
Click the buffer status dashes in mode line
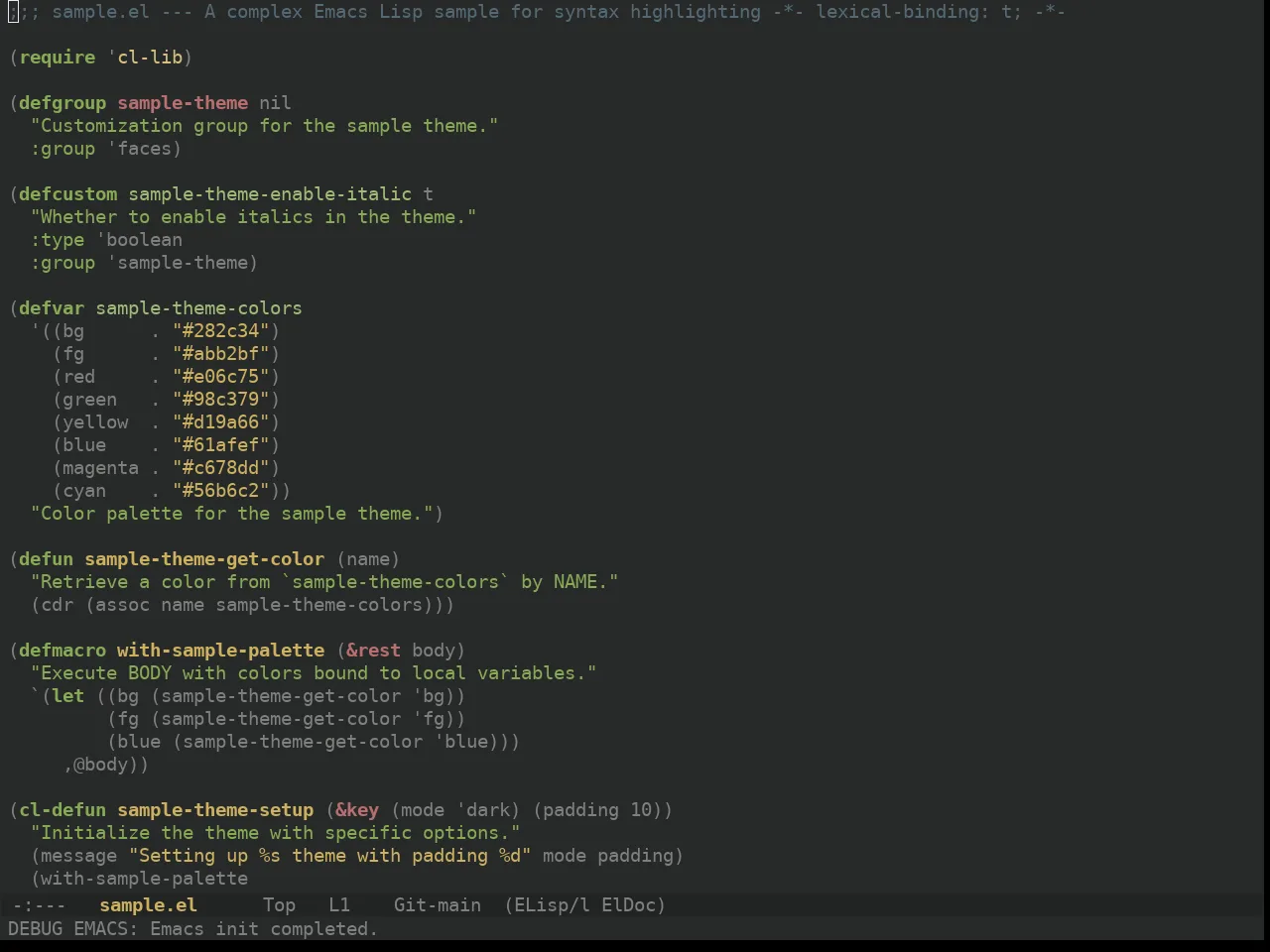(x=40, y=904)
